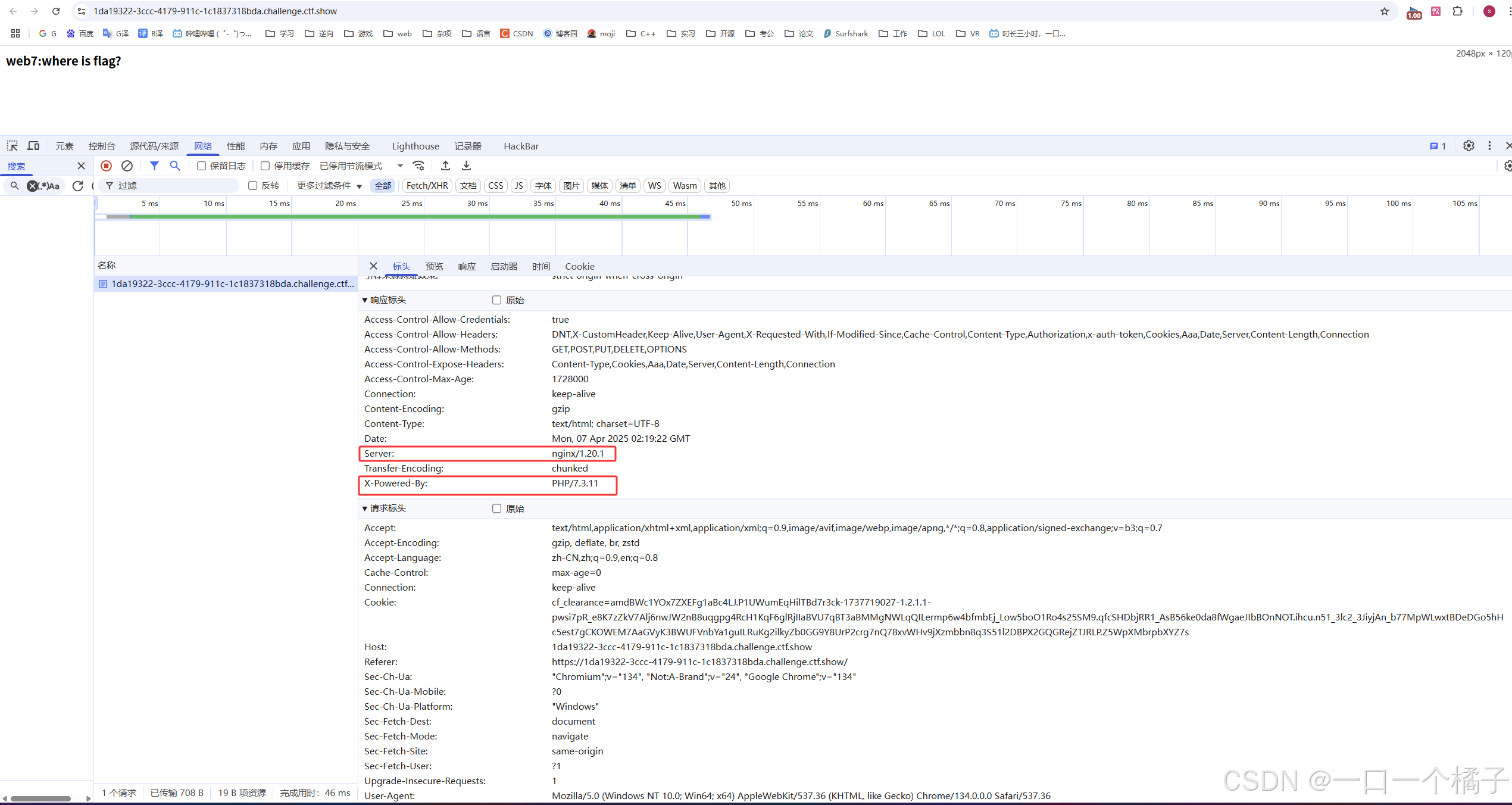Click the clear network log icon
Viewport: 1512px width, 805px height.
tap(127, 166)
